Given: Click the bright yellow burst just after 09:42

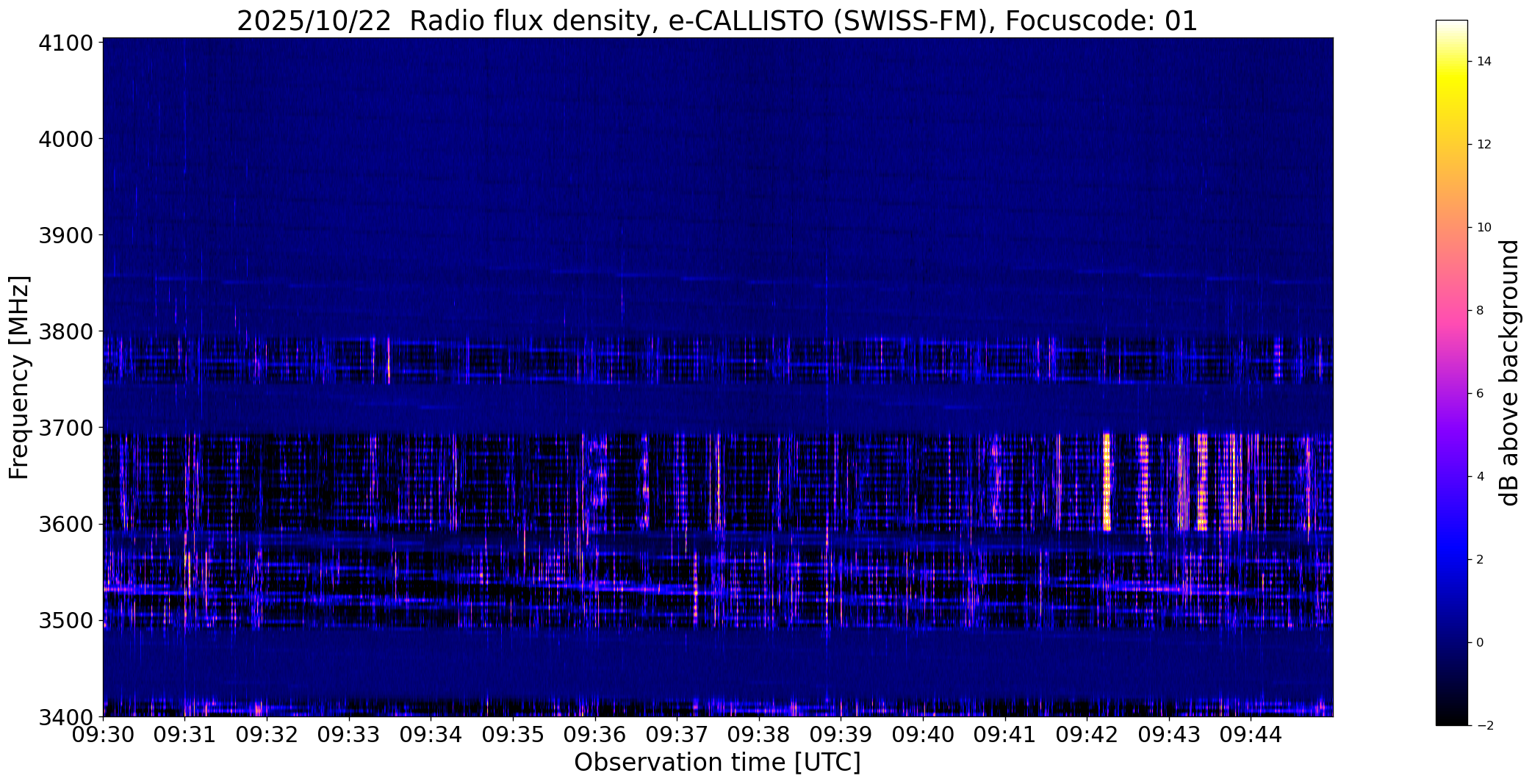Looking at the screenshot, I should [1107, 482].
